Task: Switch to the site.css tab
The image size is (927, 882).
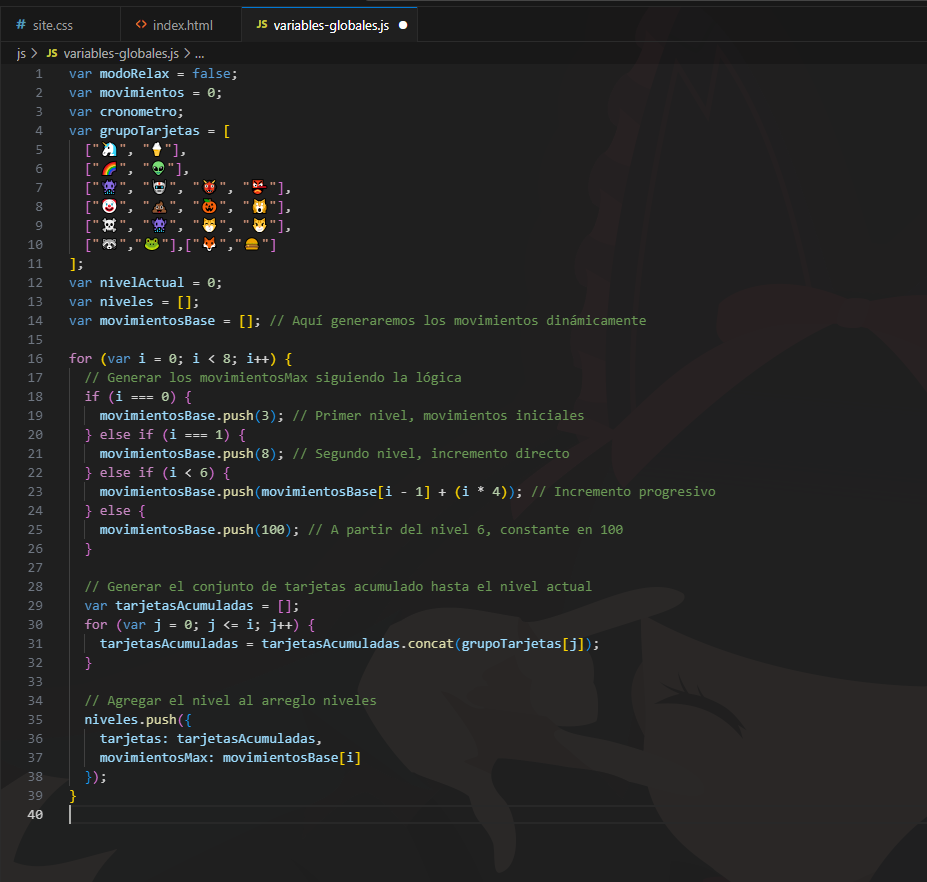Action: pyautogui.click(x=51, y=24)
